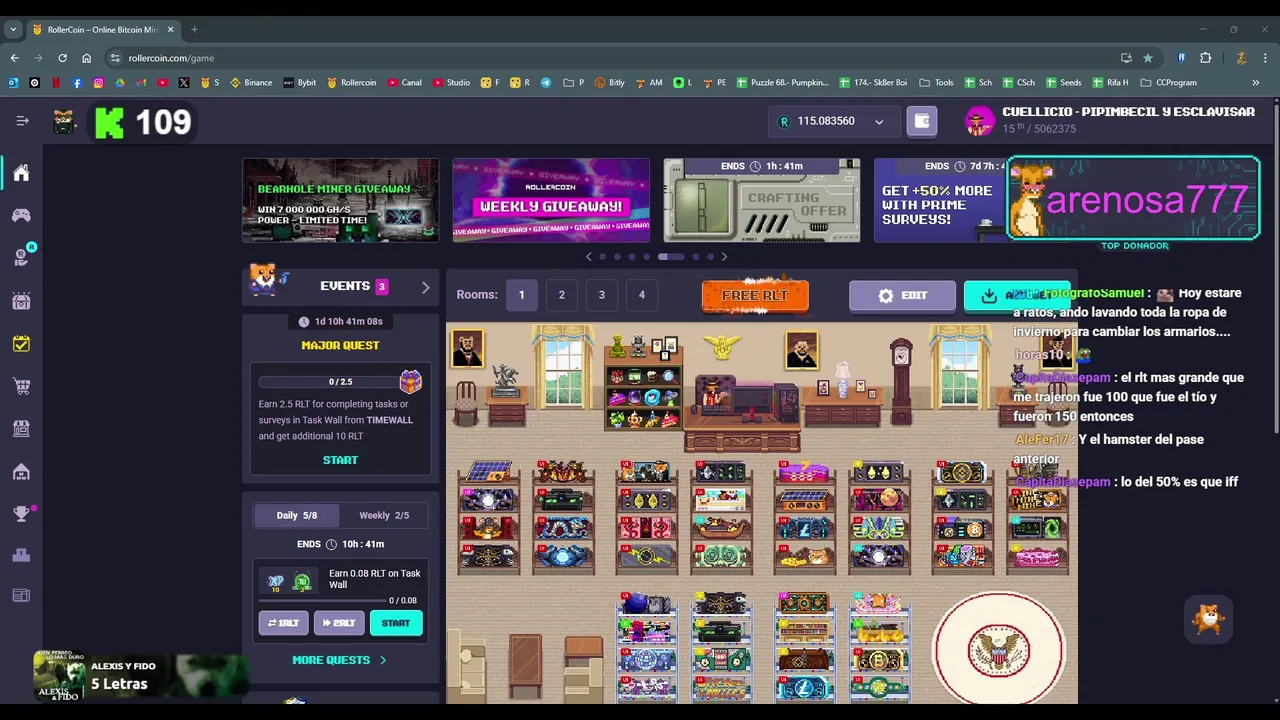Reload the page with browser refresh
The image size is (1280, 720).
[62, 58]
